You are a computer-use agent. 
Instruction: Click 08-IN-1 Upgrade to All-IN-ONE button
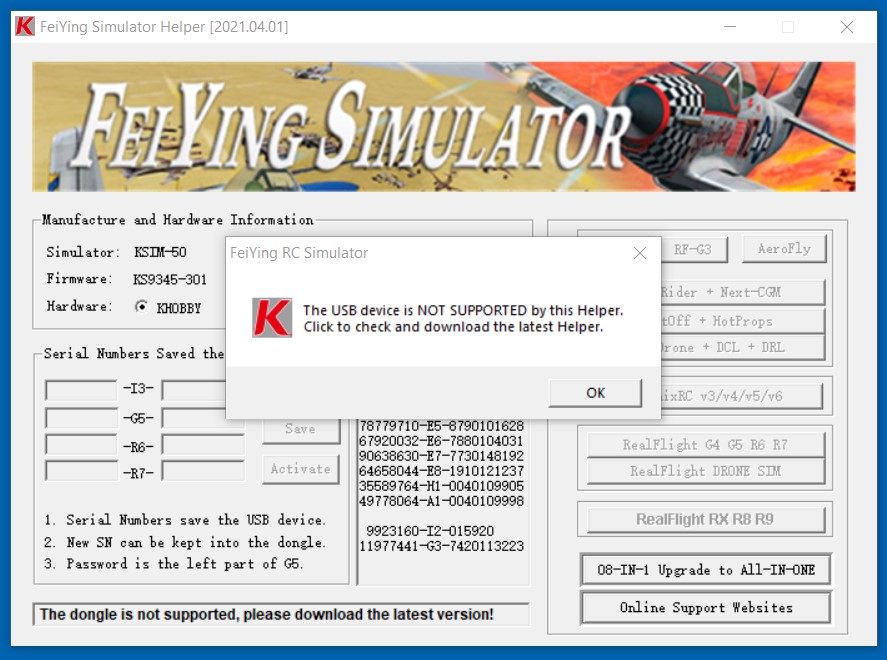coord(705,570)
